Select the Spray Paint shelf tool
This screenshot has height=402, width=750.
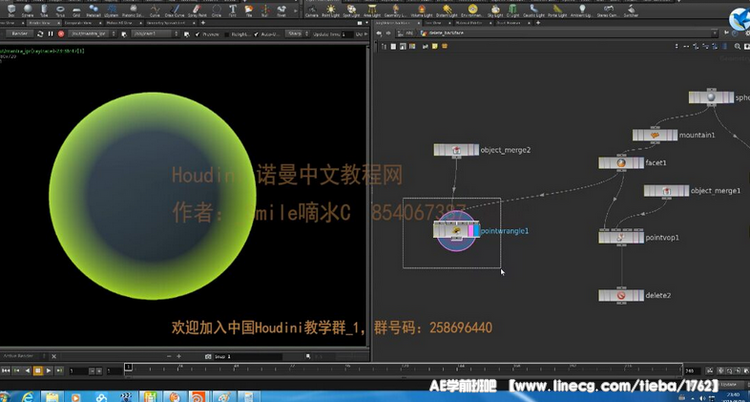point(196,10)
